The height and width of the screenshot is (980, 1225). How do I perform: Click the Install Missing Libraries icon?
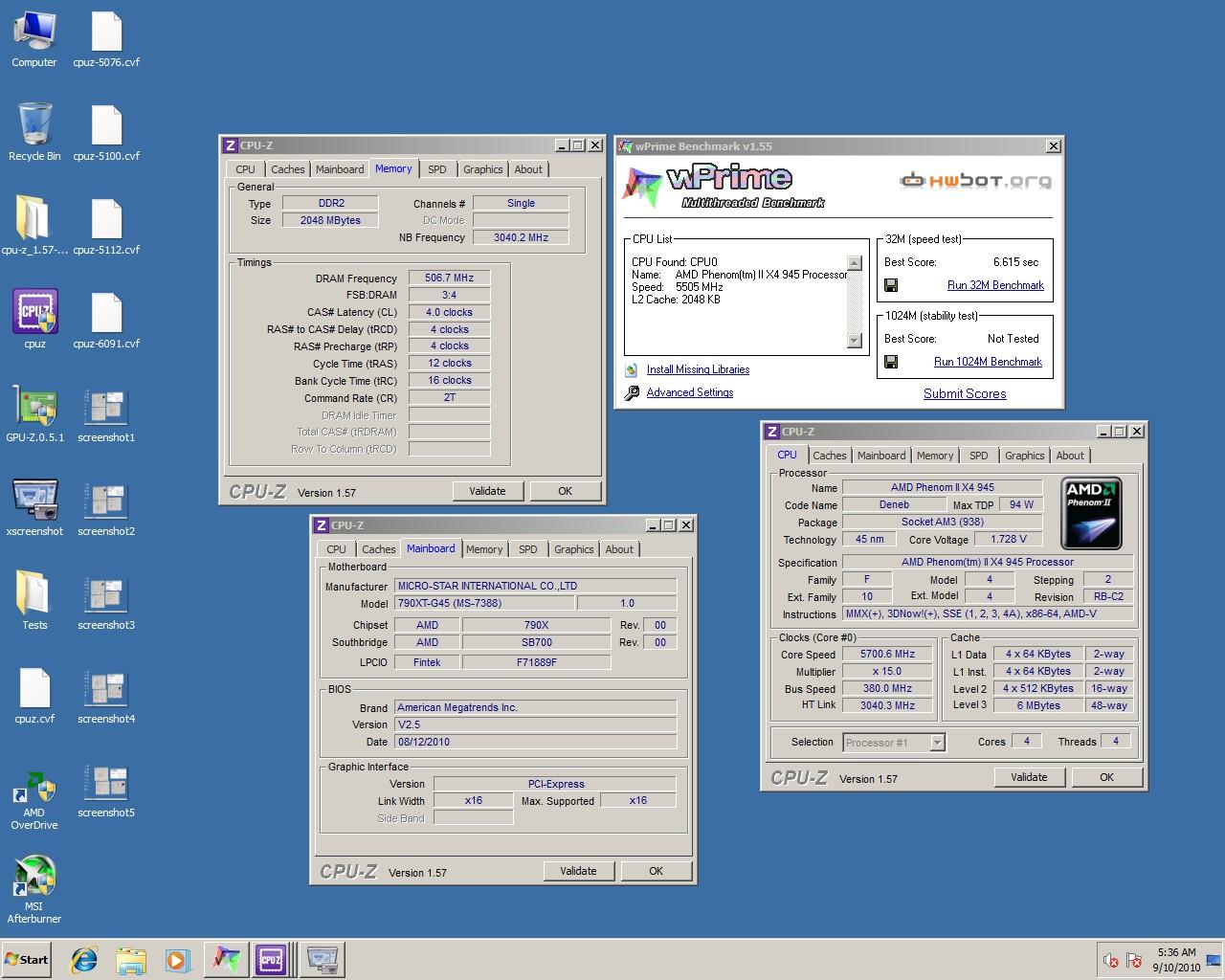click(x=632, y=369)
